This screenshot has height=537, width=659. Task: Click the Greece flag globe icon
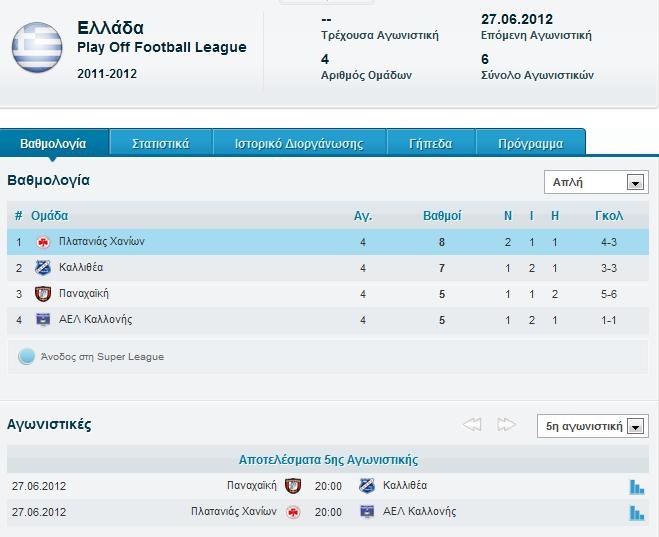37,47
